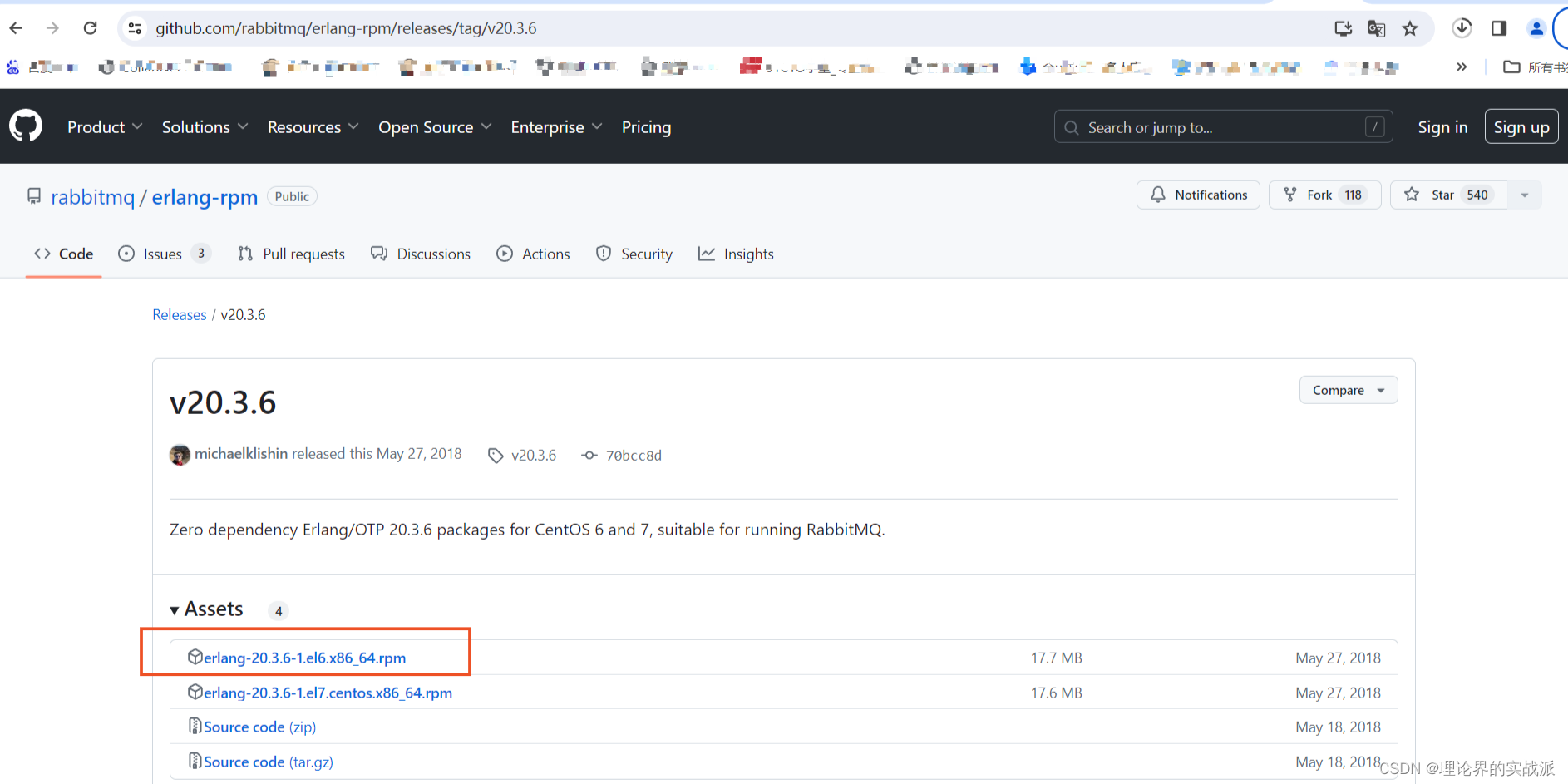The height and width of the screenshot is (784, 1568).
Task: Click the v20.3.6 release title
Action: [223, 402]
